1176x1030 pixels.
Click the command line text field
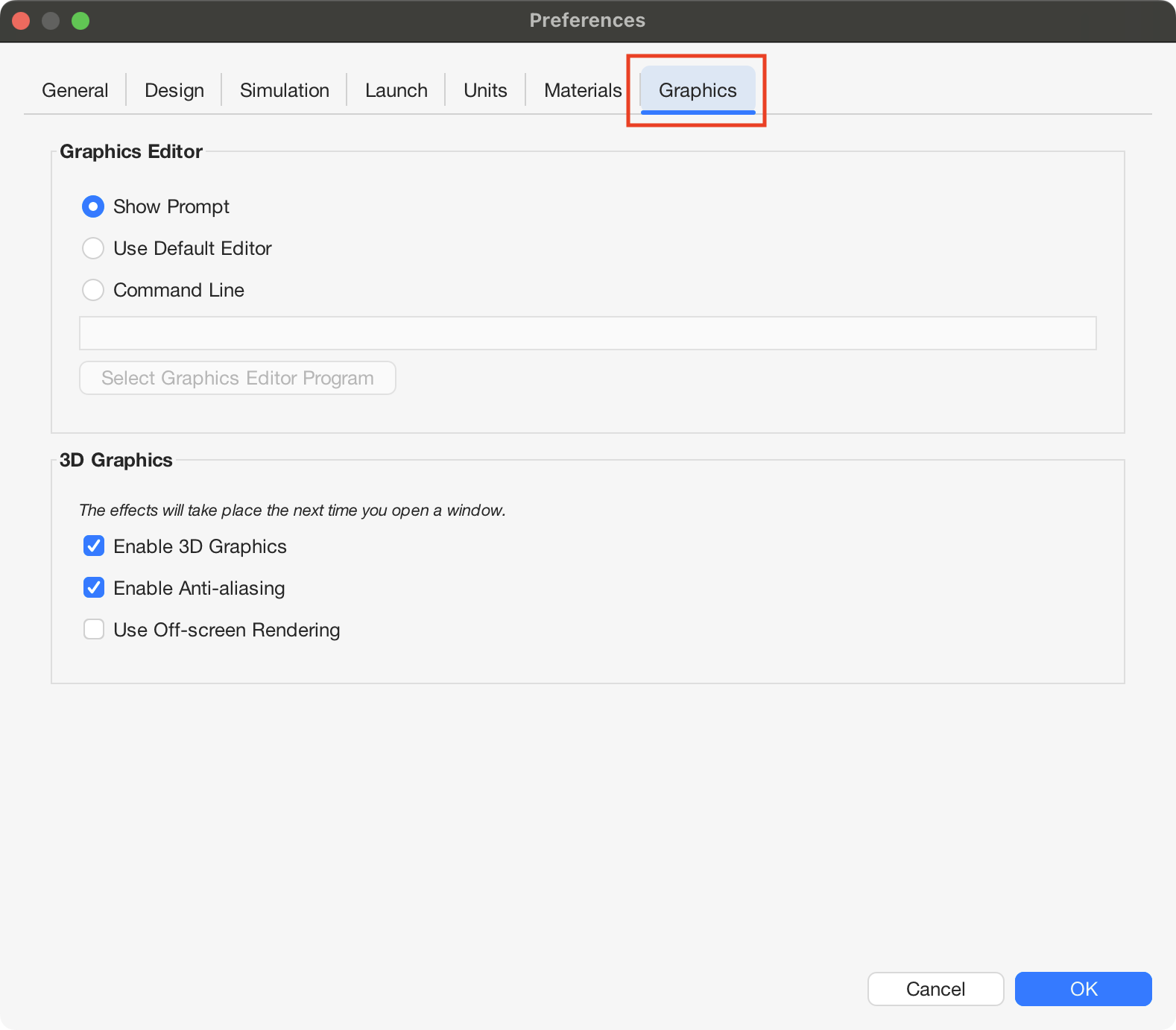click(x=587, y=333)
